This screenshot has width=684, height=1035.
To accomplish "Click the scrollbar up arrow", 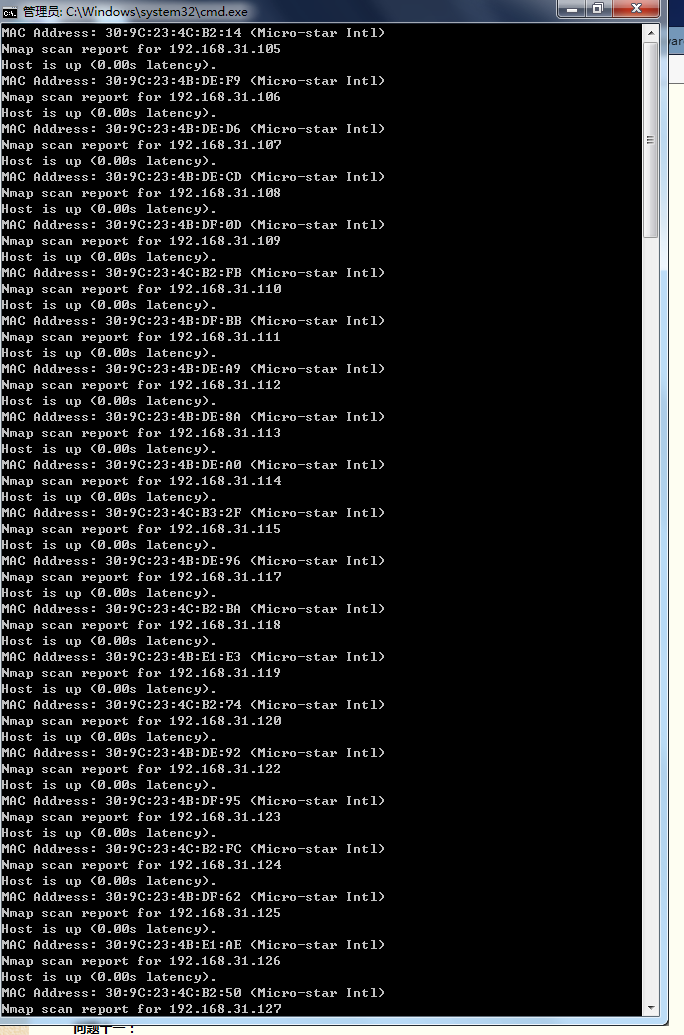I will coord(651,32).
